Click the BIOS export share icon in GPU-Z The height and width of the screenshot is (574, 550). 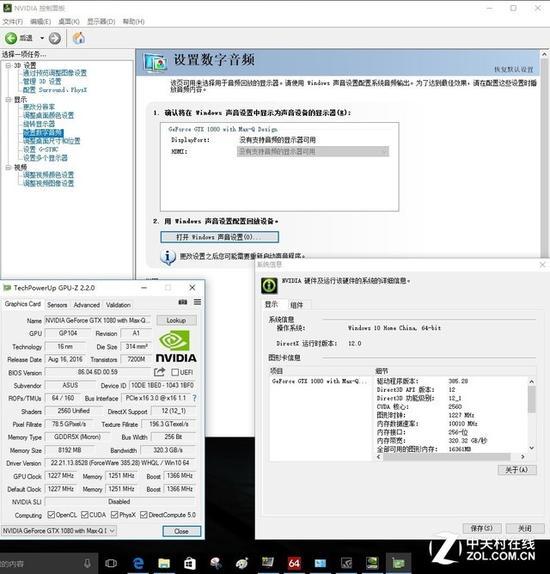[x=159, y=372]
